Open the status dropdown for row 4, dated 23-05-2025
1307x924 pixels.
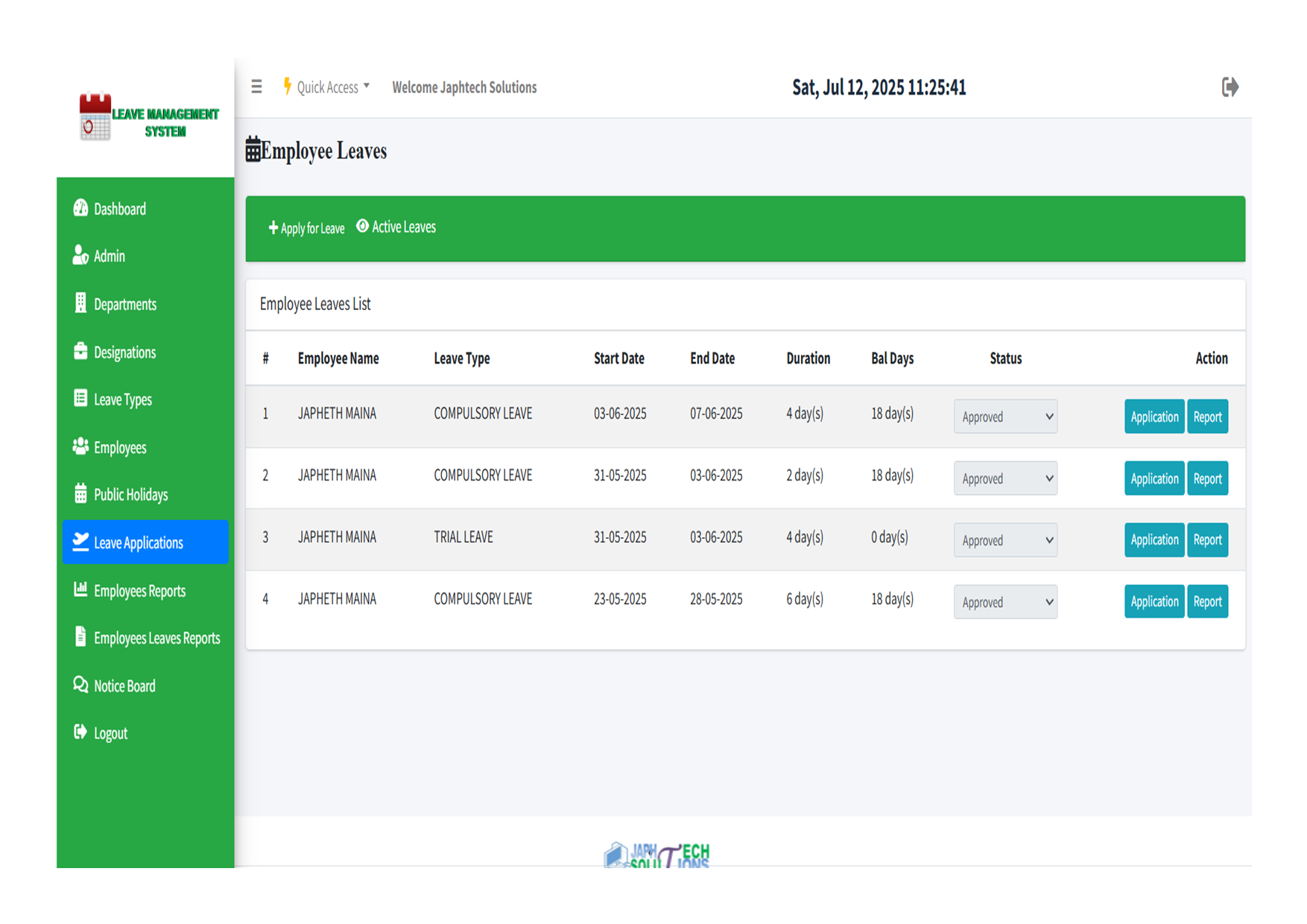[1005, 602]
